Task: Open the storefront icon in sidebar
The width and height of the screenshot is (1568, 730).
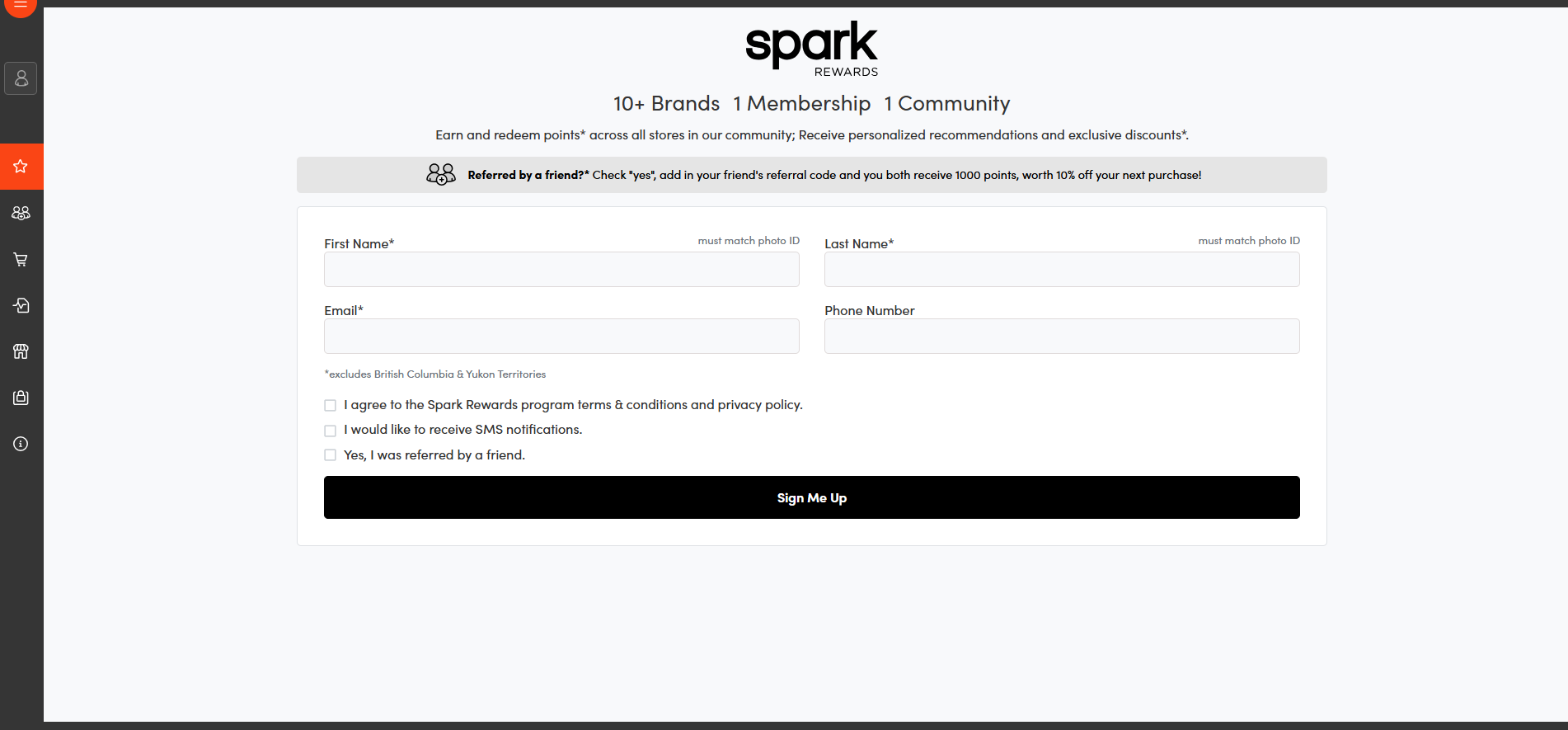Action: coord(21,351)
